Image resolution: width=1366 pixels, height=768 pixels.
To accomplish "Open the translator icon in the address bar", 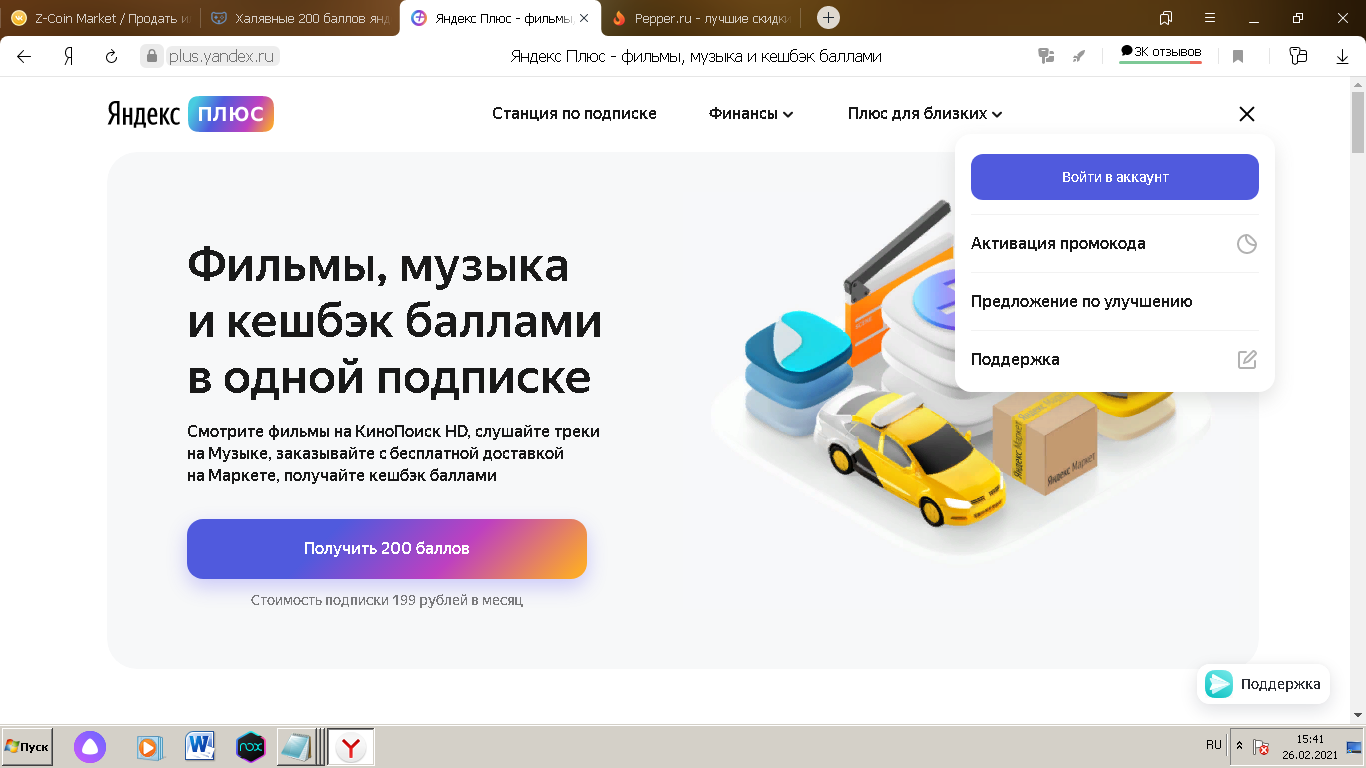I will tap(1047, 57).
